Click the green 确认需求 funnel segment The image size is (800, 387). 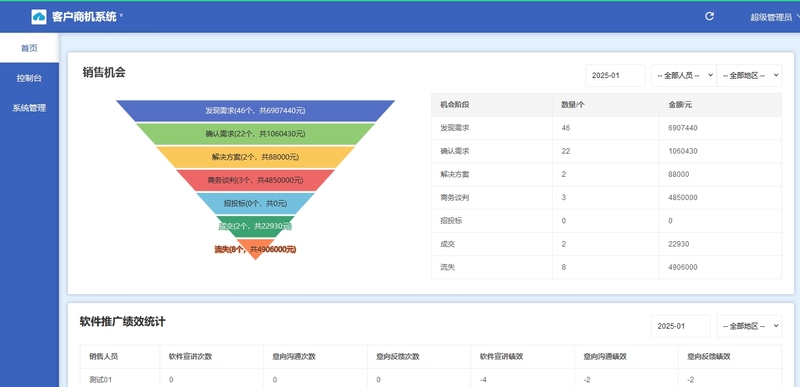[x=255, y=134]
